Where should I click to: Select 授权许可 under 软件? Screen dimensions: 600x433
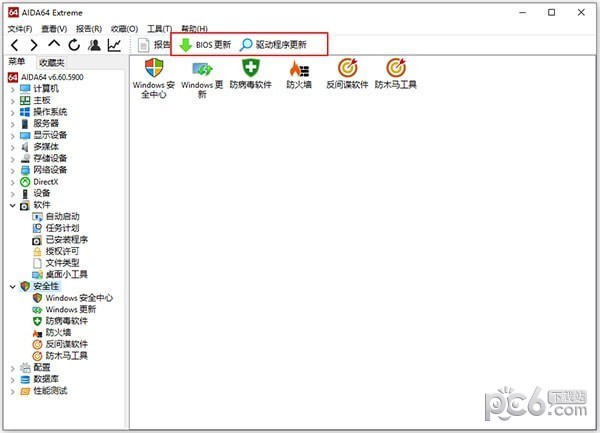click(56, 251)
